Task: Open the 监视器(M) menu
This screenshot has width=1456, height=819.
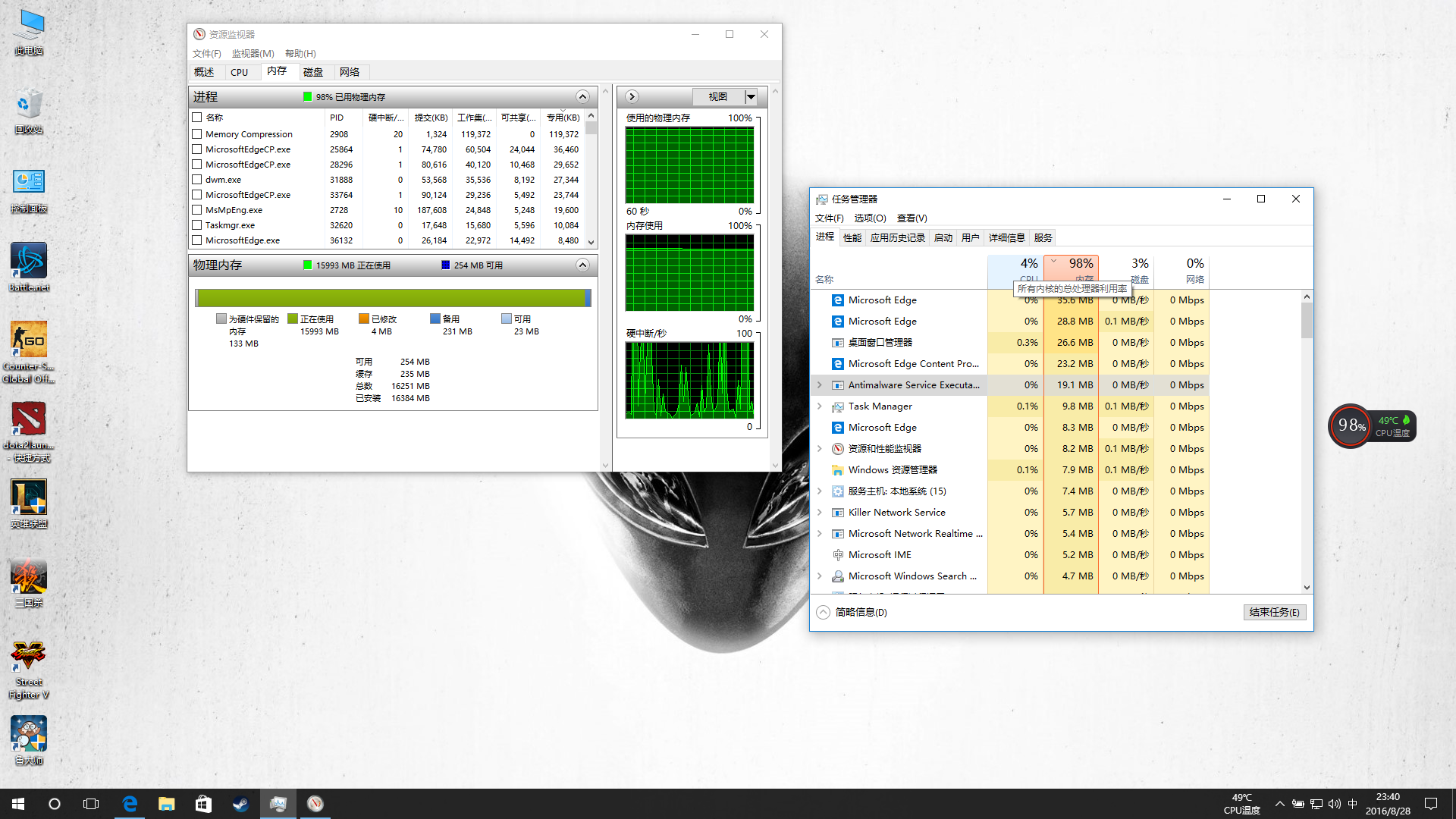Action: (x=253, y=53)
